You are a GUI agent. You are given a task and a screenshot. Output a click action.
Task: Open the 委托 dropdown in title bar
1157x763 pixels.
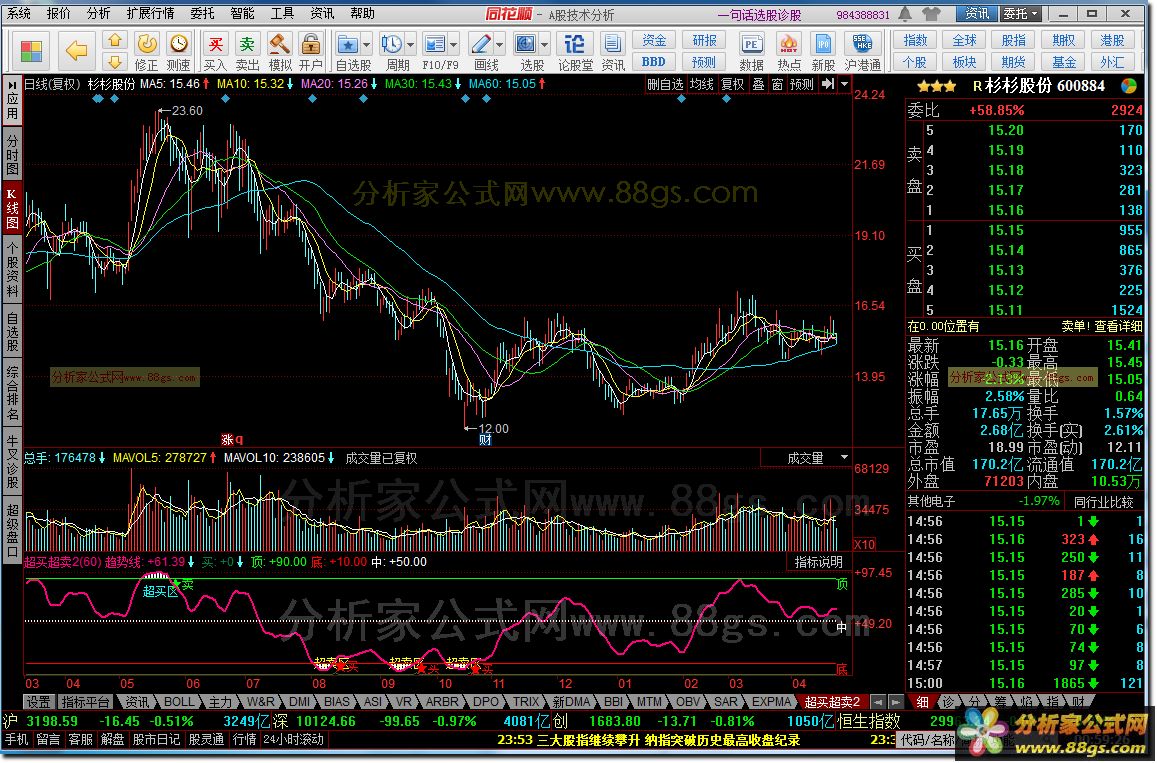click(1020, 13)
